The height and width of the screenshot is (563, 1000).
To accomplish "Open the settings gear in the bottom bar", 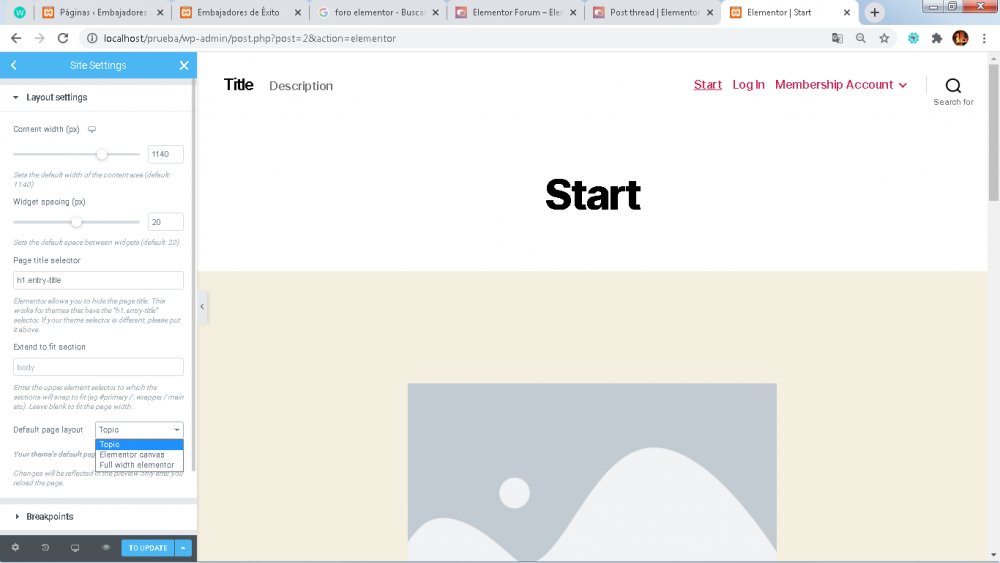I will coord(15,548).
